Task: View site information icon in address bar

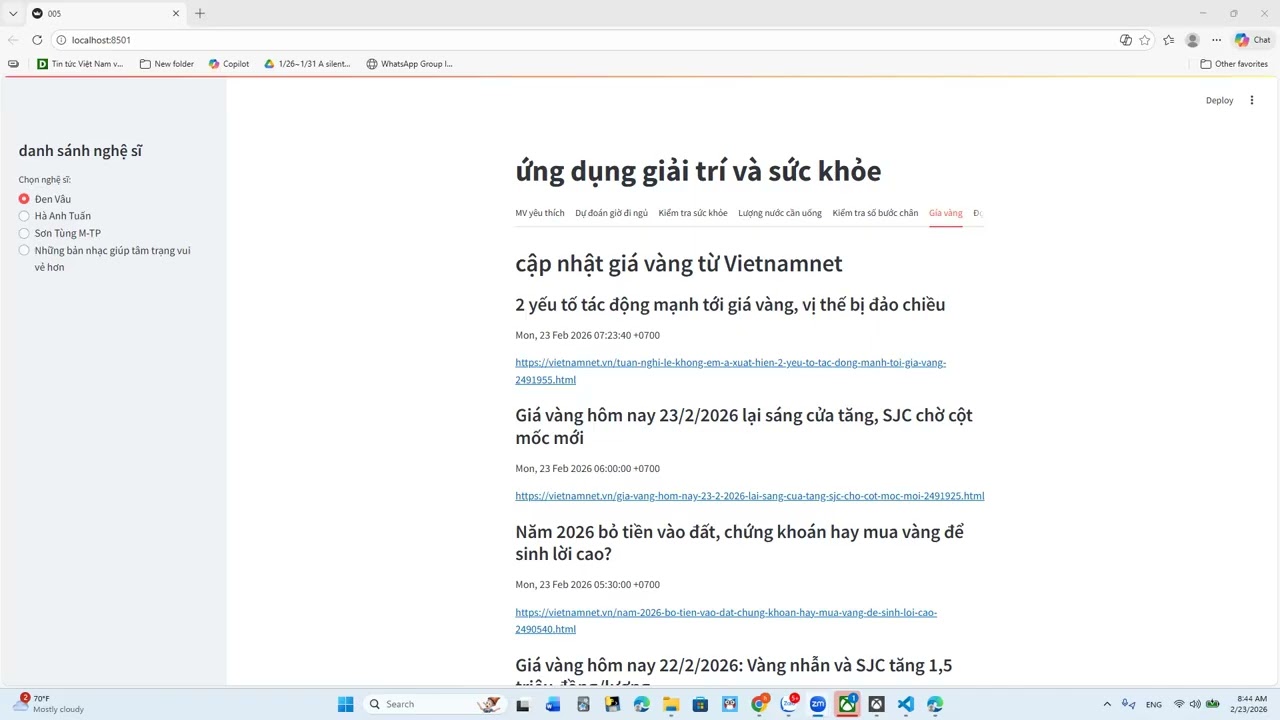Action: tap(61, 40)
